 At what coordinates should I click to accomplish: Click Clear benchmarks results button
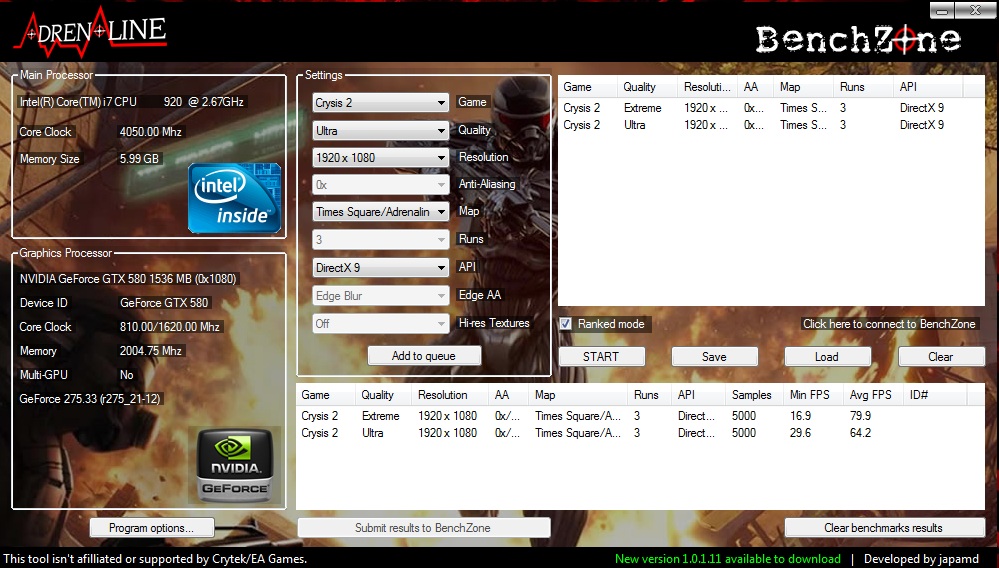pyautogui.click(x=883, y=528)
